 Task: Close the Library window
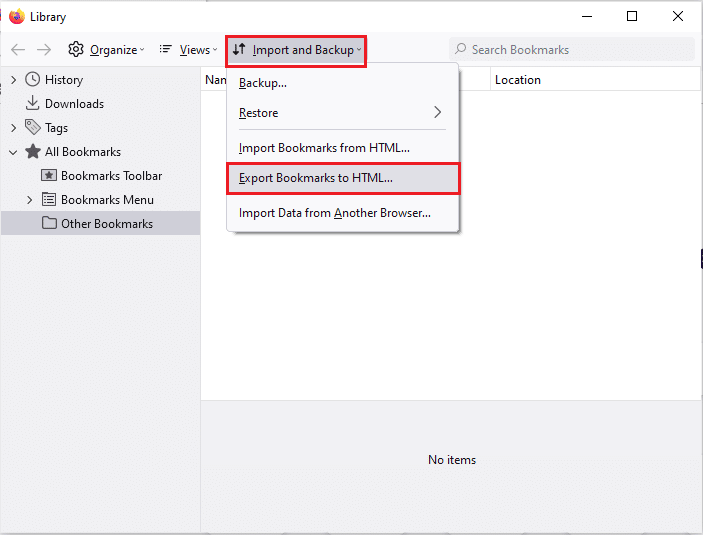coord(678,17)
